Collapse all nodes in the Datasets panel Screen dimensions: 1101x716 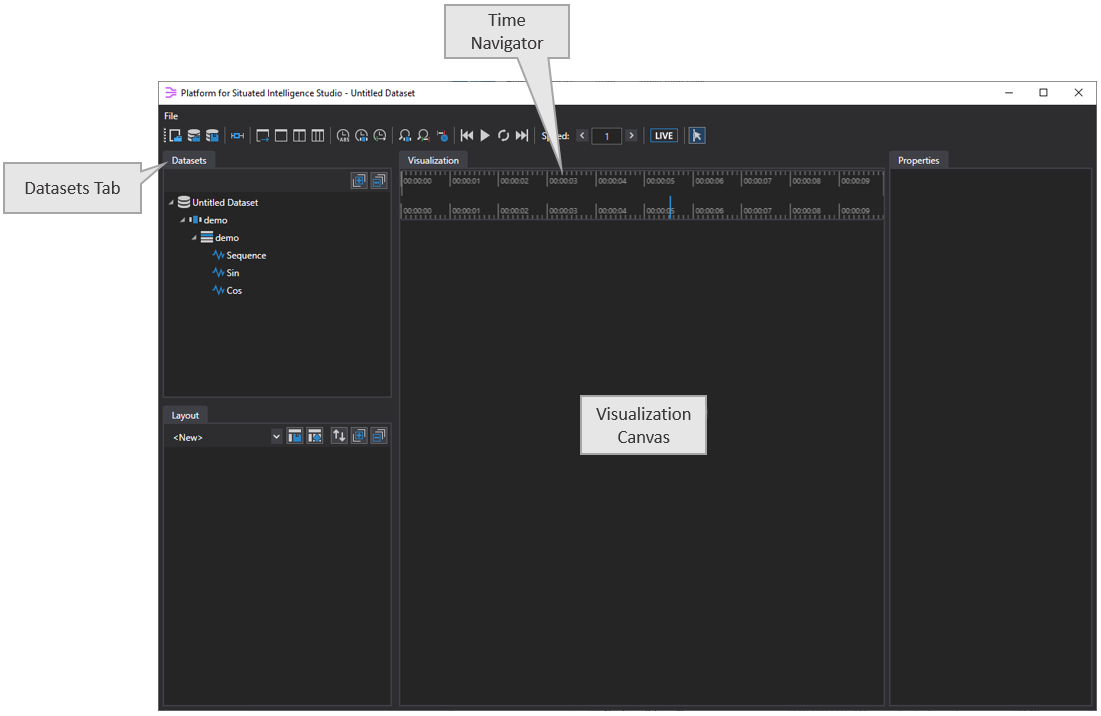tap(379, 180)
